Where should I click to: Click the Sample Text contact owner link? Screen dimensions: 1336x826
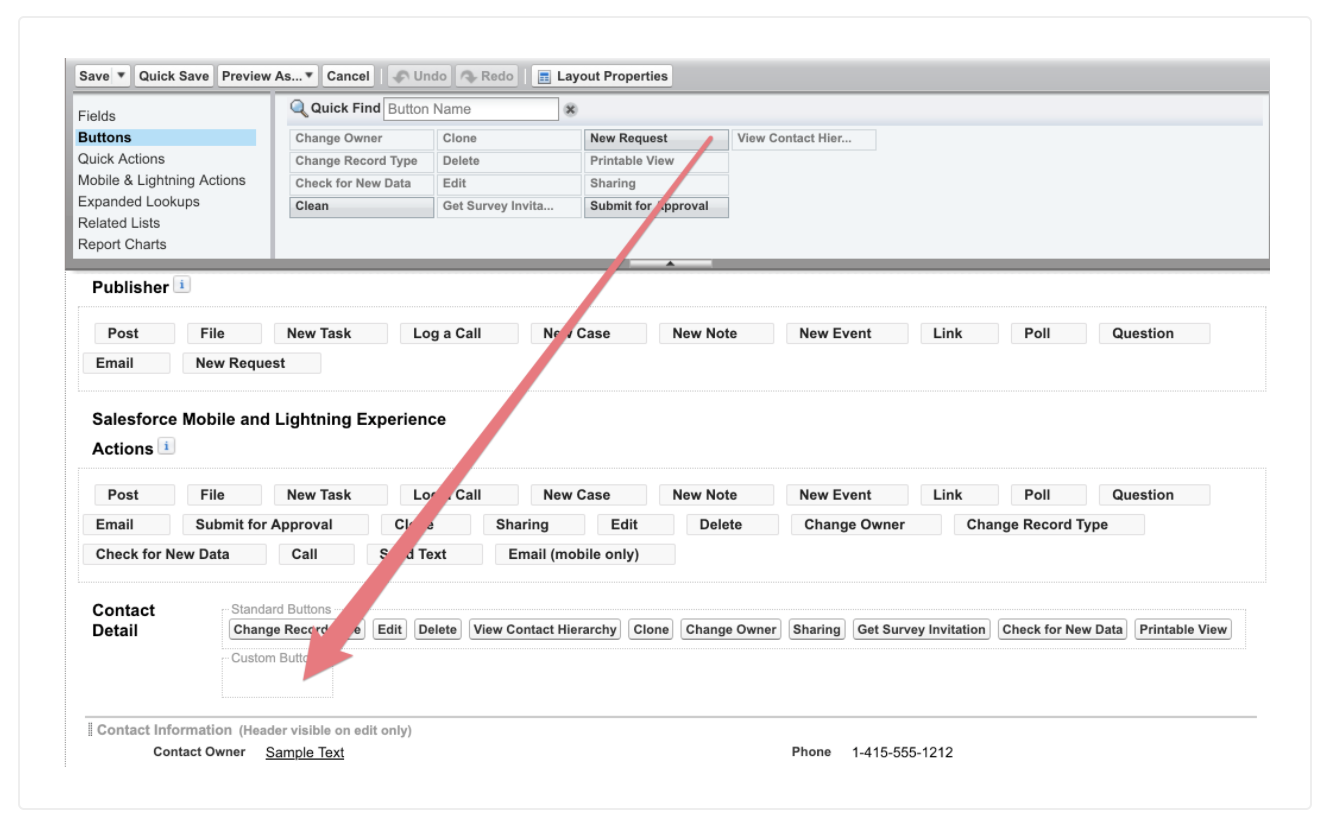pos(304,752)
